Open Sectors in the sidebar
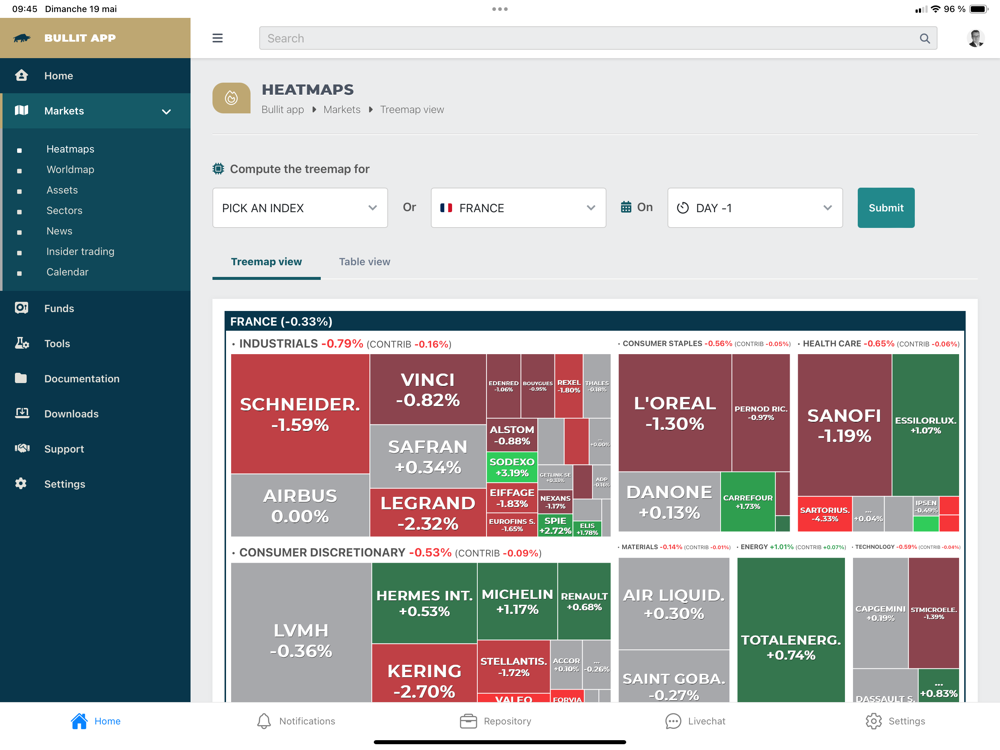 pyautogui.click(x=64, y=210)
